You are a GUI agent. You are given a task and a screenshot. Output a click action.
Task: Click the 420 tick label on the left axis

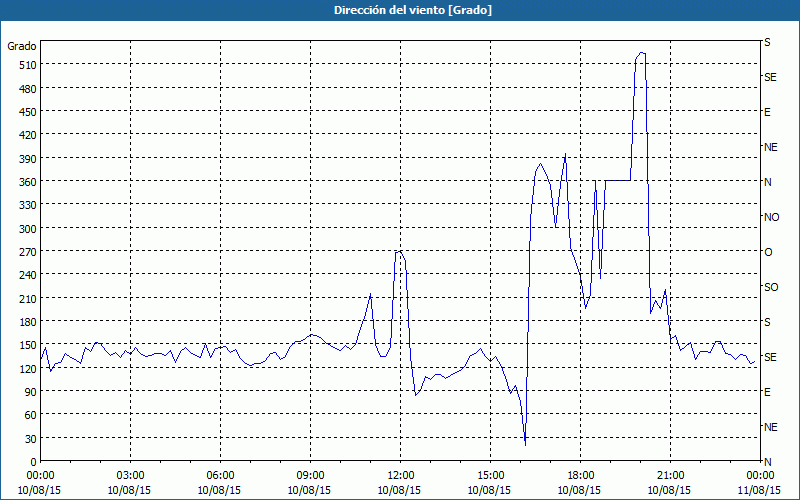click(x=28, y=135)
